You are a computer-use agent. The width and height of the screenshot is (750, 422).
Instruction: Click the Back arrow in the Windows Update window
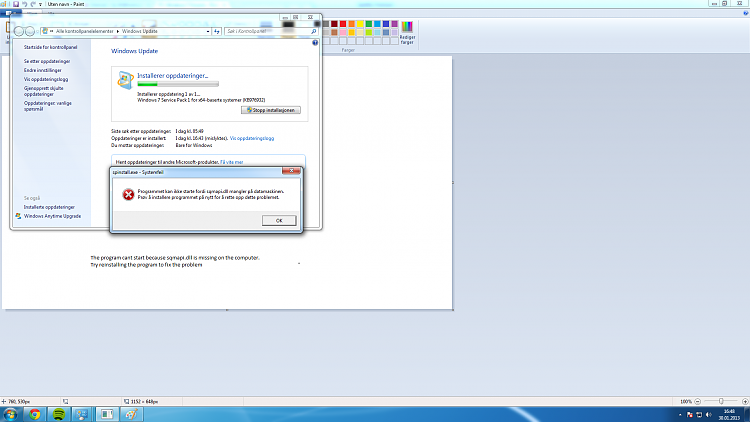click(x=19, y=31)
